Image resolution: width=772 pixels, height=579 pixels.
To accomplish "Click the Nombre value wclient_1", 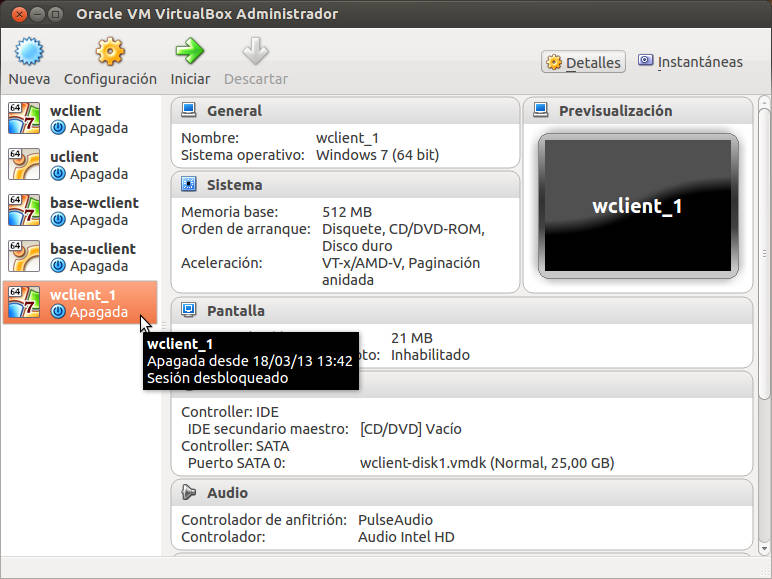I will (x=347, y=138).
